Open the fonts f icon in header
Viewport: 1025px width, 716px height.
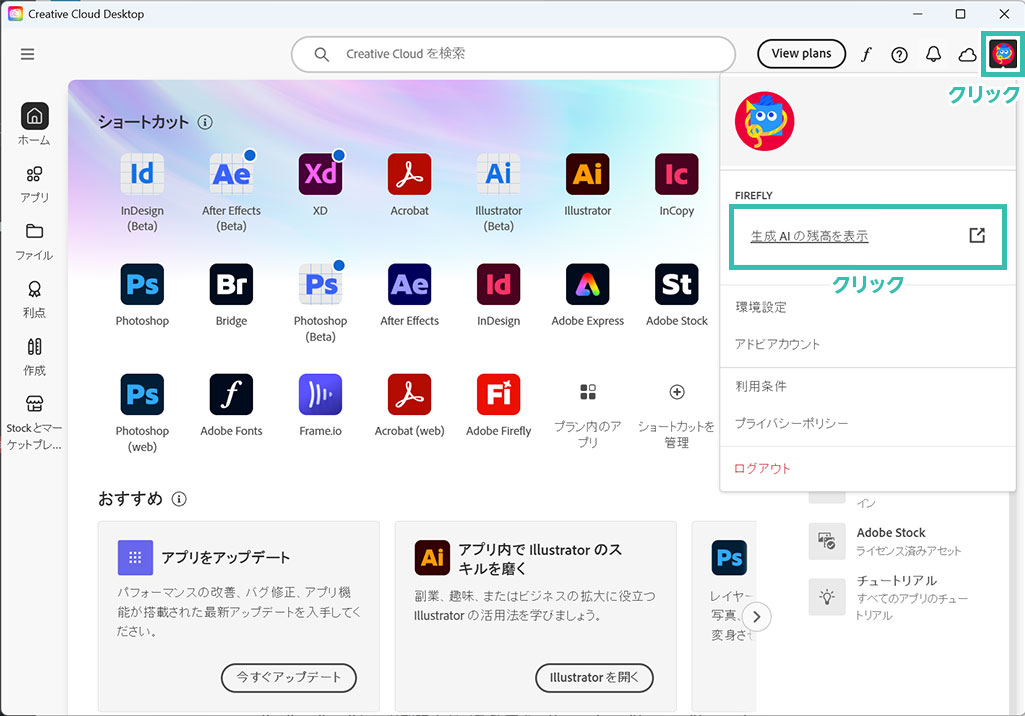866,55
